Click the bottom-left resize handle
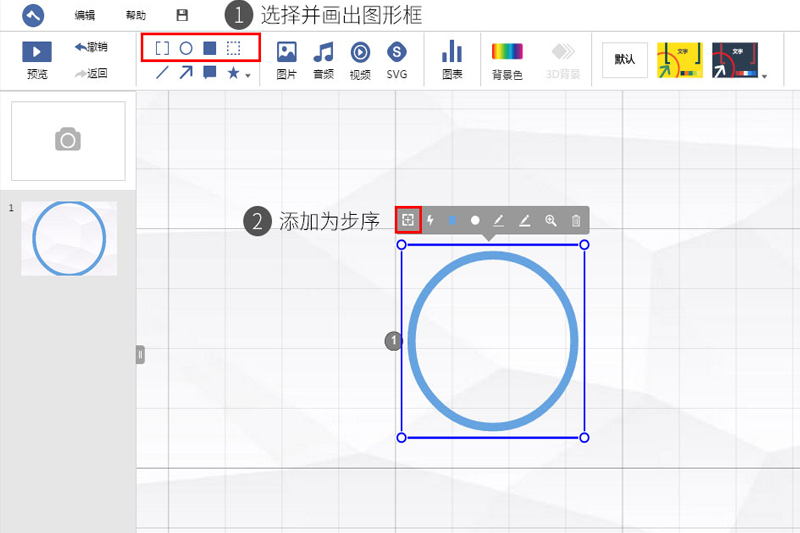Viewport: 800px width, 533px height. pyautogui.click(x=402, y=438)
